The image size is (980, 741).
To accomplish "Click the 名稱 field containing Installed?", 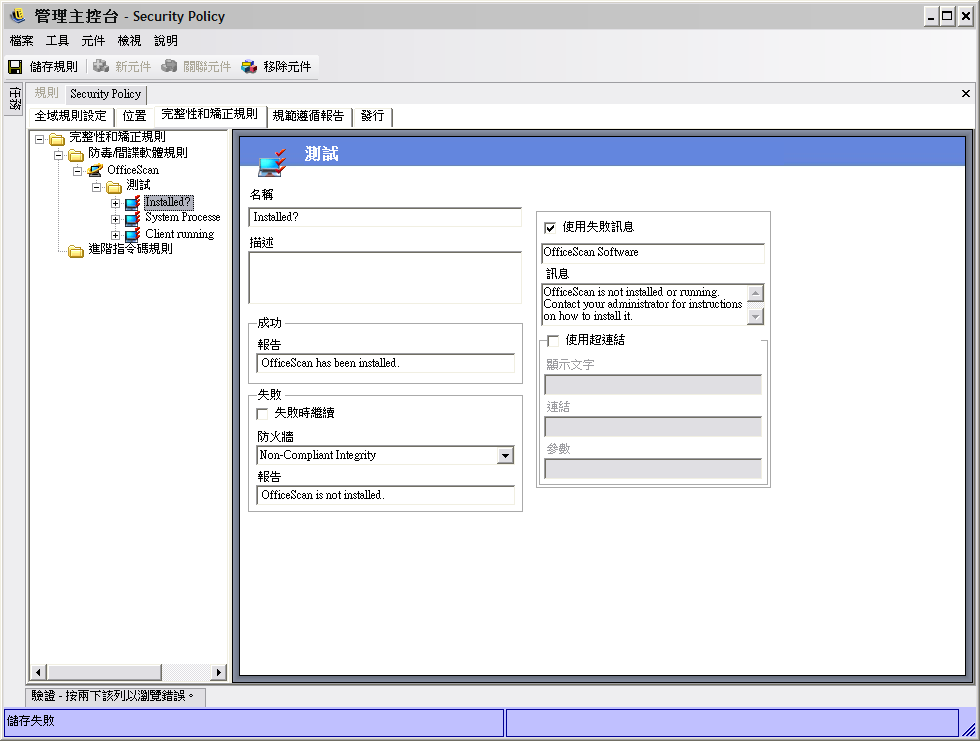I will click(385, 217).
